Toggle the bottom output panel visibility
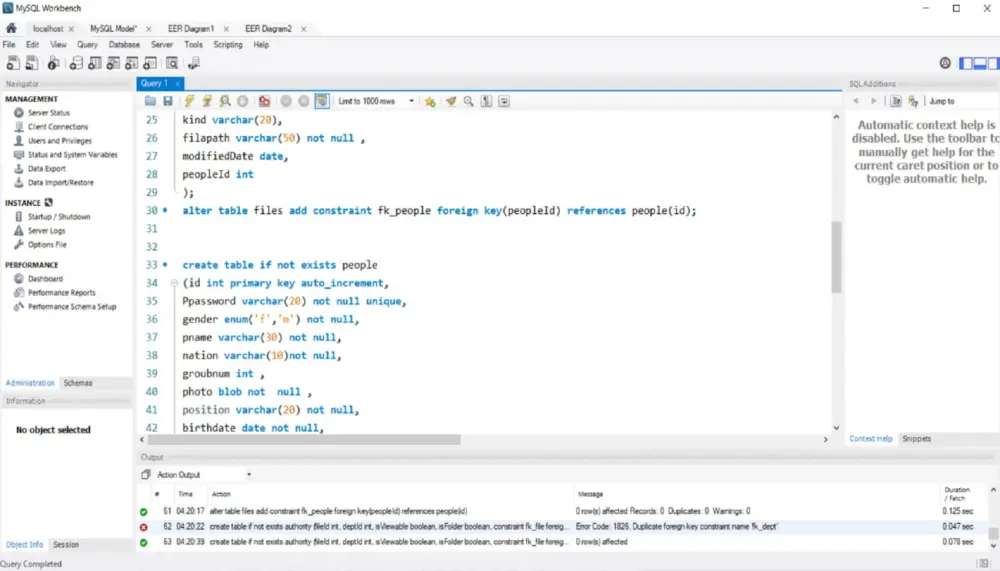This screenshot has width=1000, height=571. tap(980, 63)
